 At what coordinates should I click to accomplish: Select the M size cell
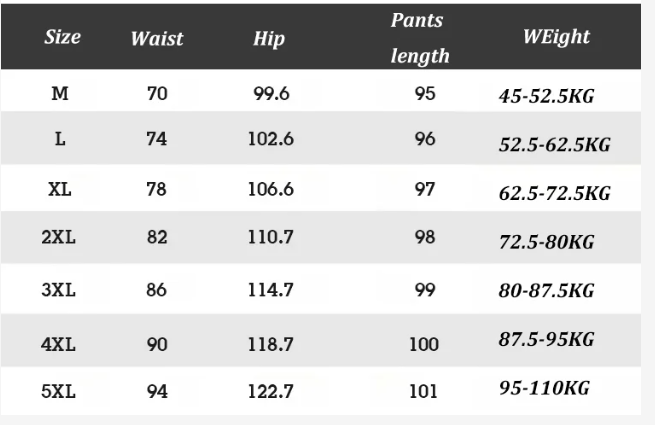pyautogui.click(x=60, y=93)
